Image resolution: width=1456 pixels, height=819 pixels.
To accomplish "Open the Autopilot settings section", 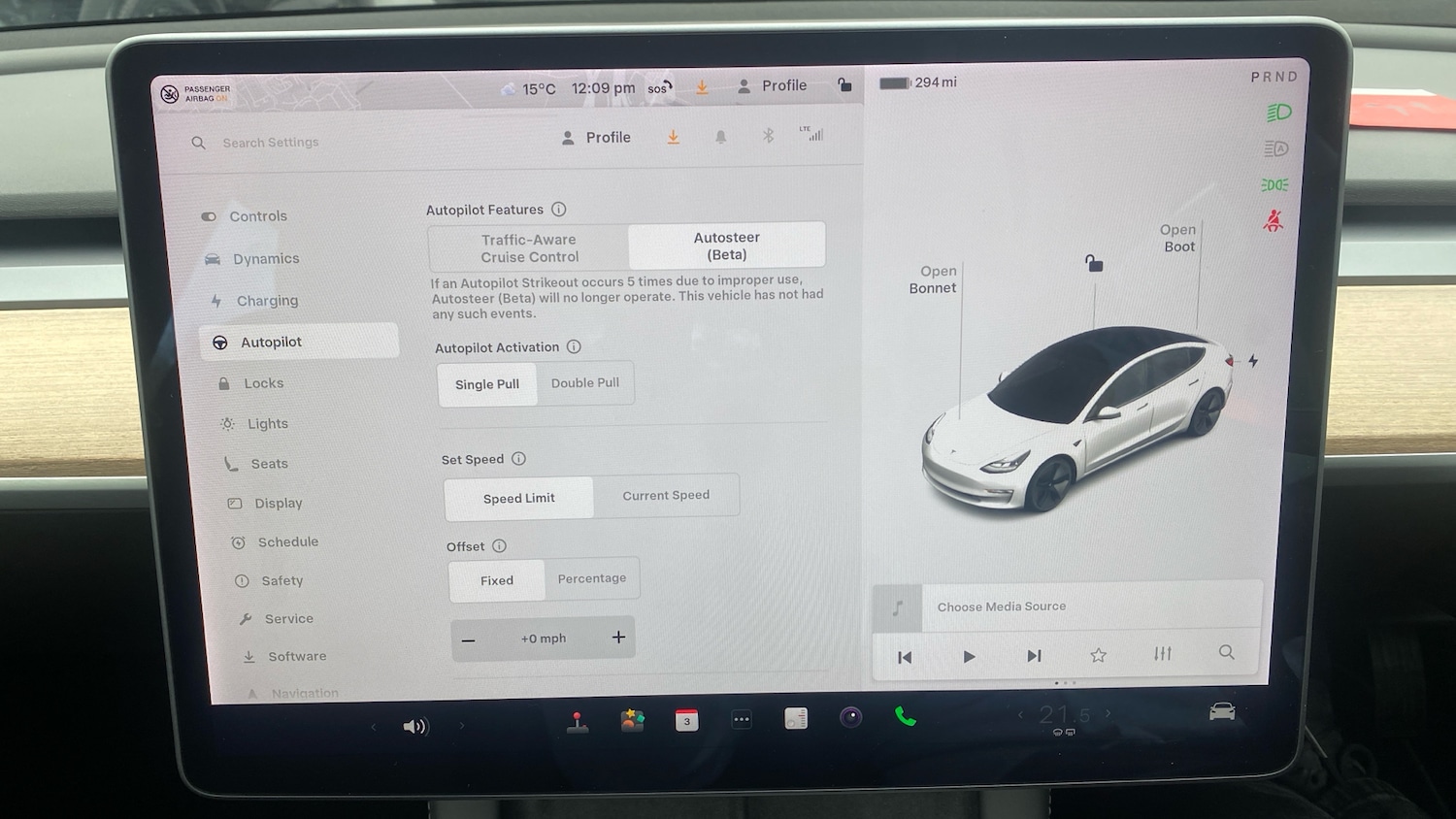I will 272,342.
